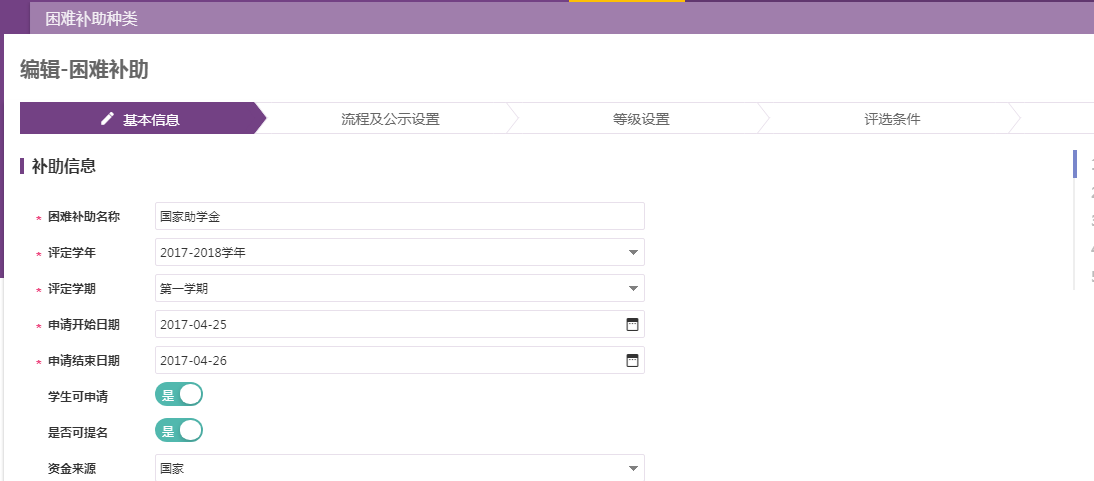Go to the 流程及公示设置 step
This screenshot has height=481, width=1094.
pos(390,119)
